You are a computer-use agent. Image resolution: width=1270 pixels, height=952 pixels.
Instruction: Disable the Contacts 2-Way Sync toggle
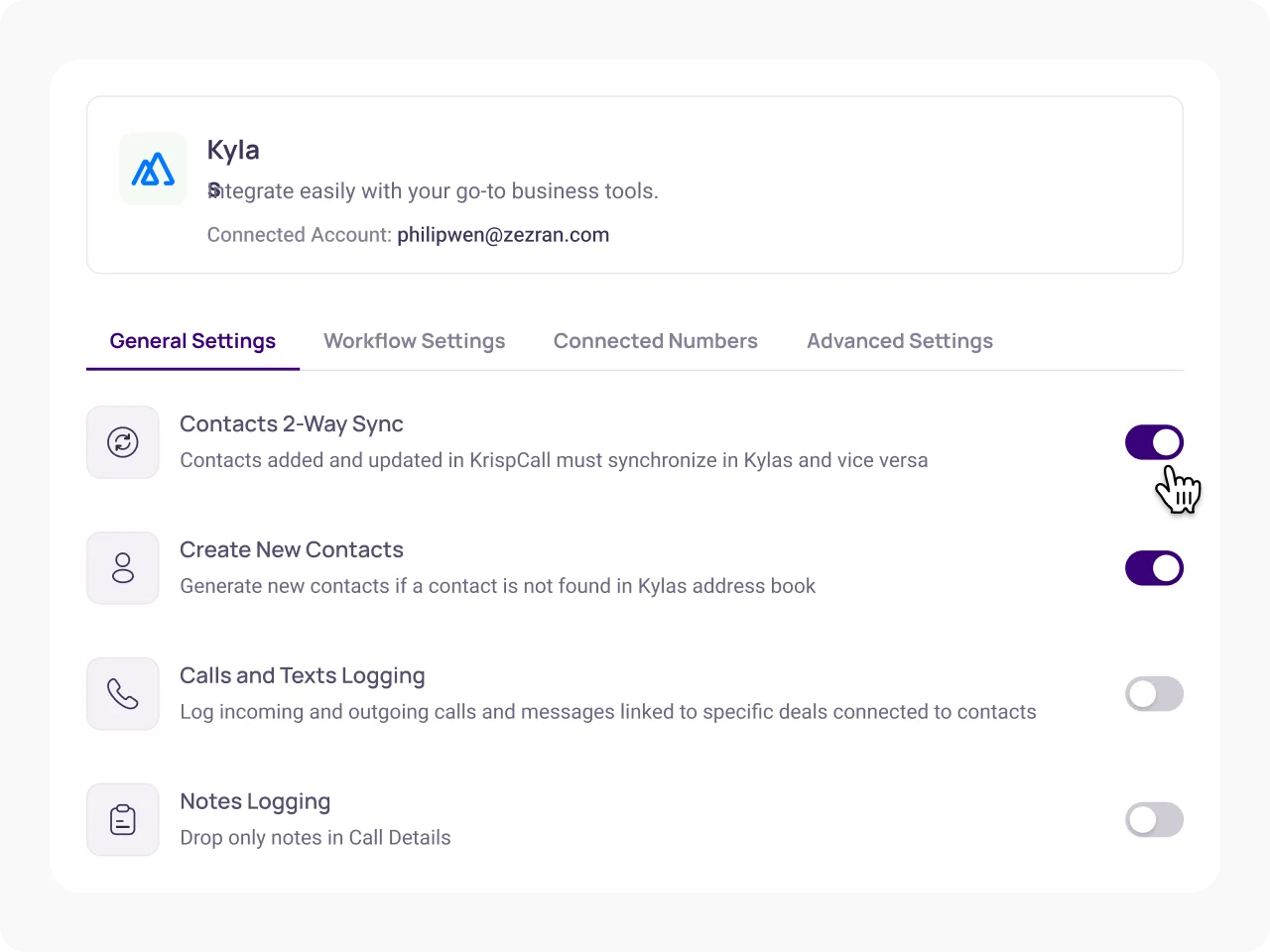(1154, 442)
